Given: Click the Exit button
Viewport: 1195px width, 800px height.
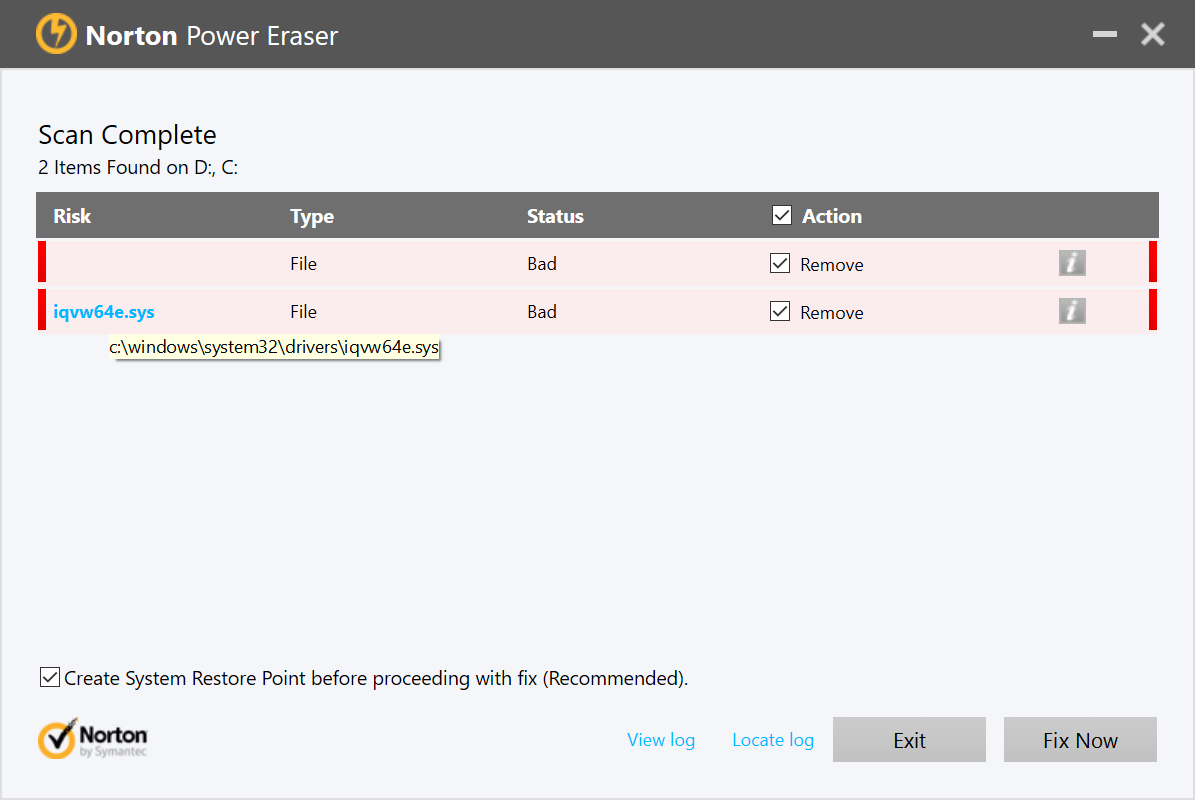Looking at the screenshot, I should click(x=909, y=740).
